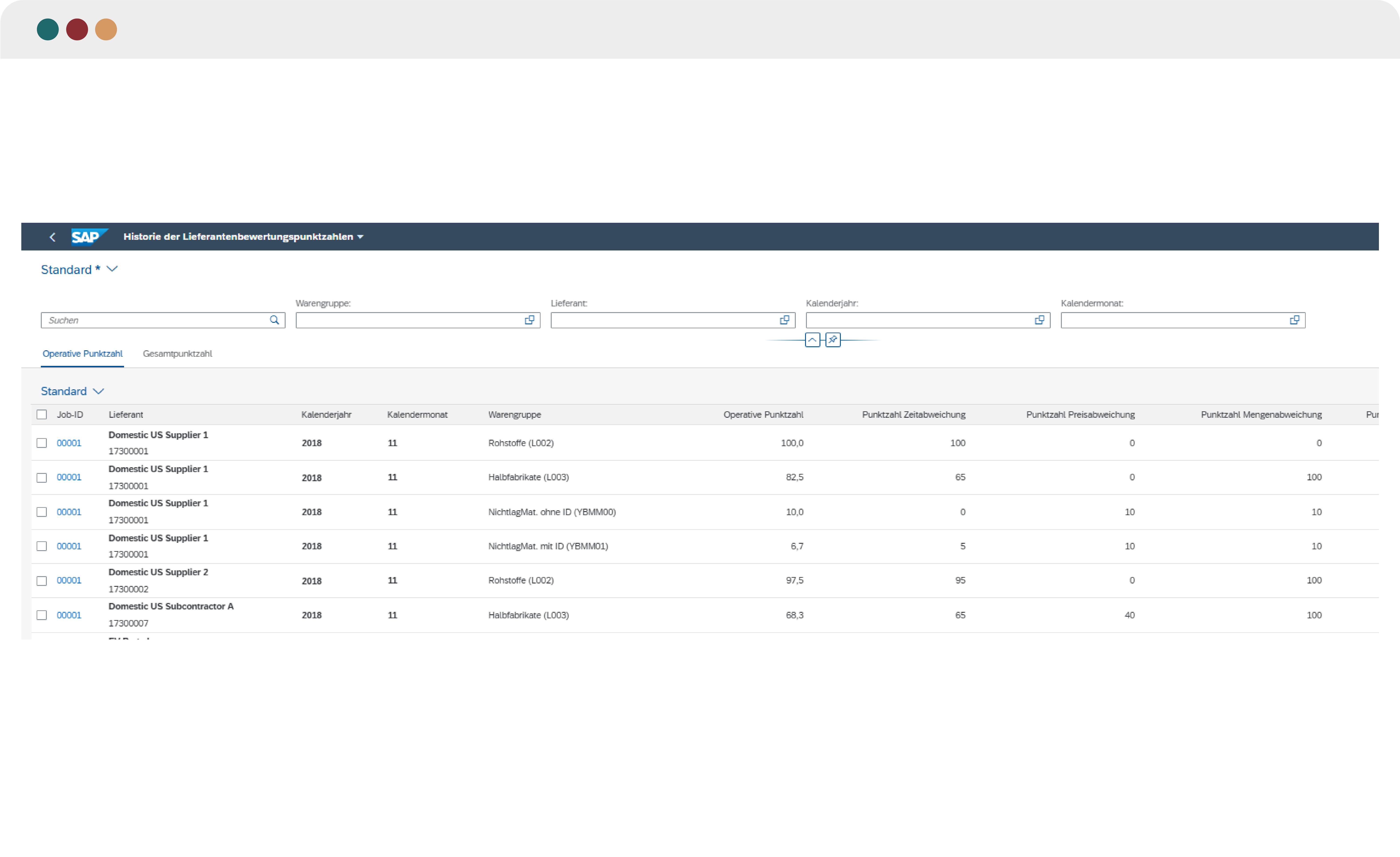
Task: Go back using the header back arrow
Action: [52, 237]
